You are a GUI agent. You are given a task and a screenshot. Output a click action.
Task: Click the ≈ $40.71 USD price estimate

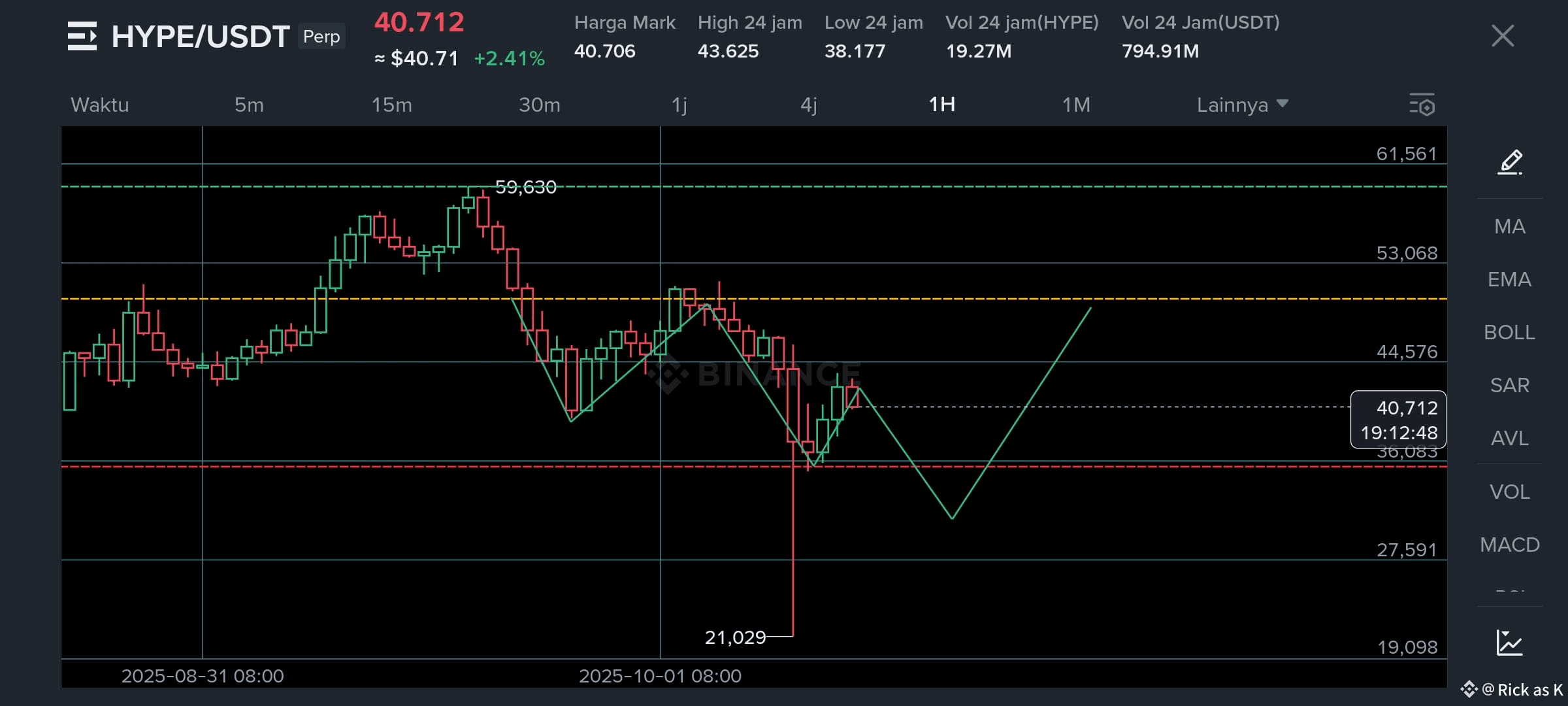(x=416, y=59)
